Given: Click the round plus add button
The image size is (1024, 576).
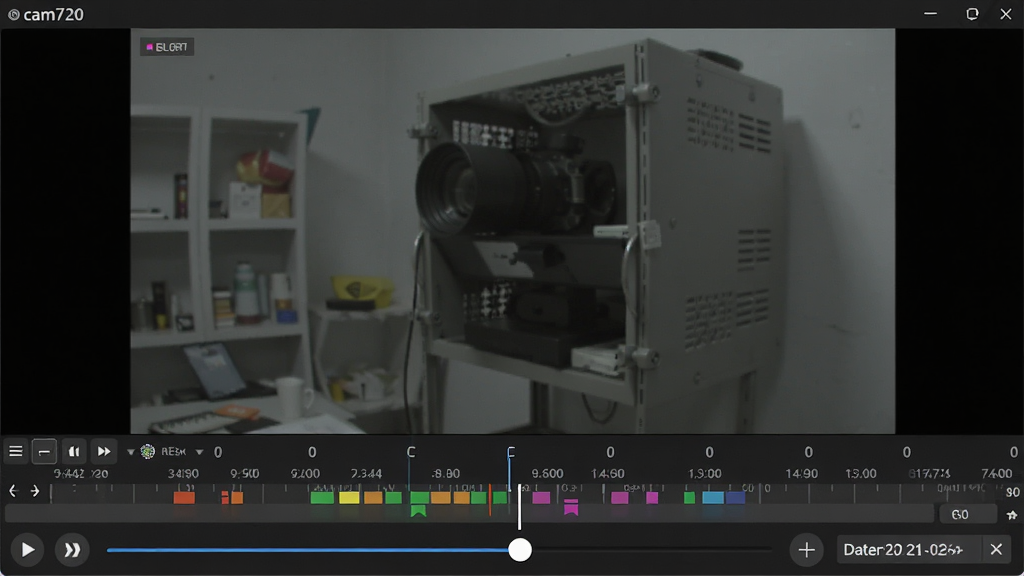Looking at the screenshot, I should (x=807, y=550).
